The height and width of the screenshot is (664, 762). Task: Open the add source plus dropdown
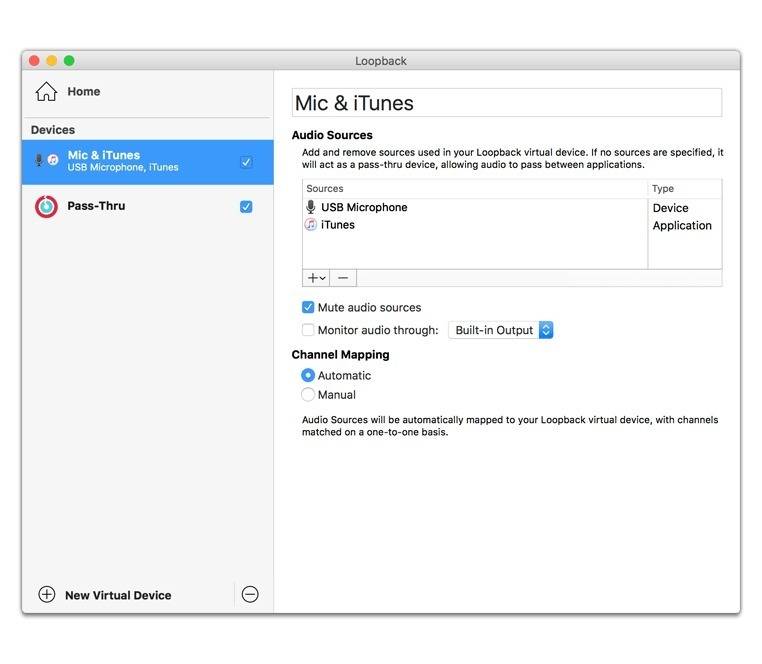click(x=316, y=278)
